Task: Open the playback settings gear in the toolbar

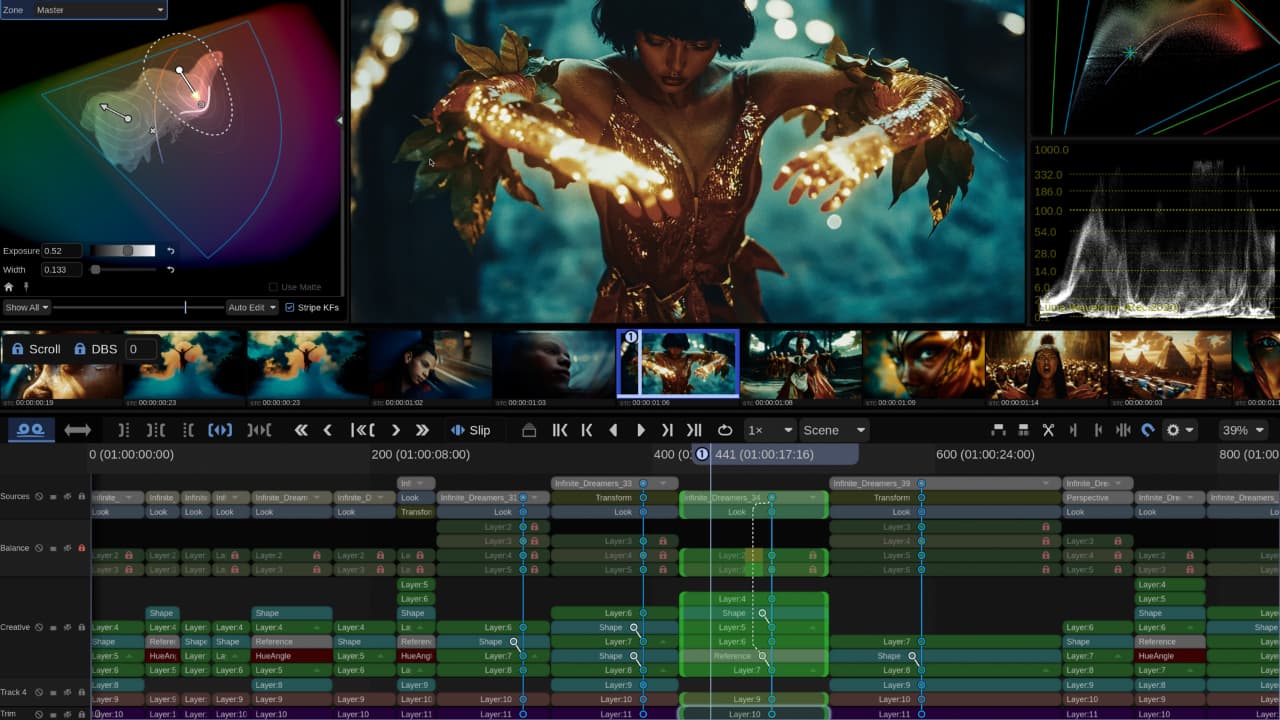Action: [1171, 430]
